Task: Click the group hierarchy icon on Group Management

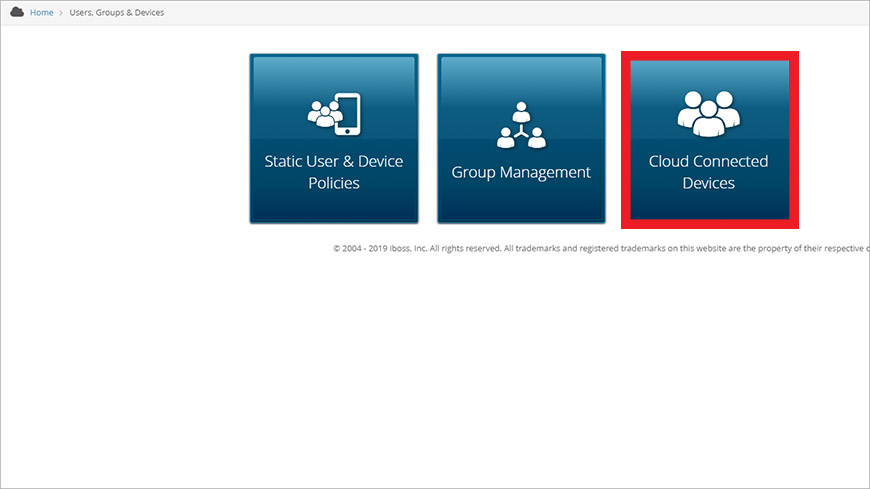Action: click(521, 125)
